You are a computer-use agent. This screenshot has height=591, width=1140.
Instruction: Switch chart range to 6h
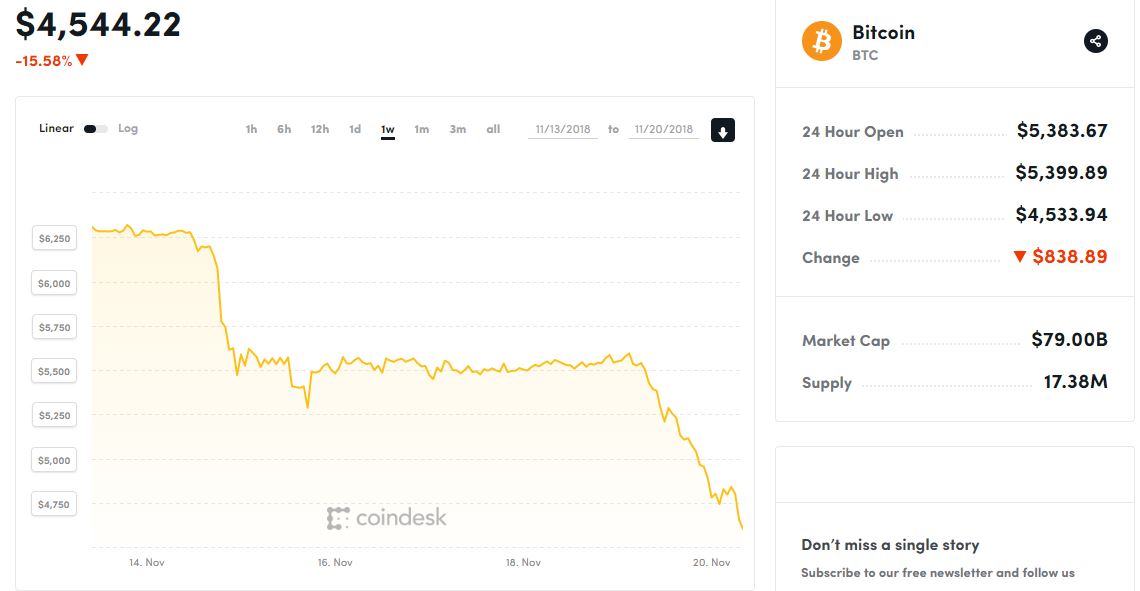(284, 129)
